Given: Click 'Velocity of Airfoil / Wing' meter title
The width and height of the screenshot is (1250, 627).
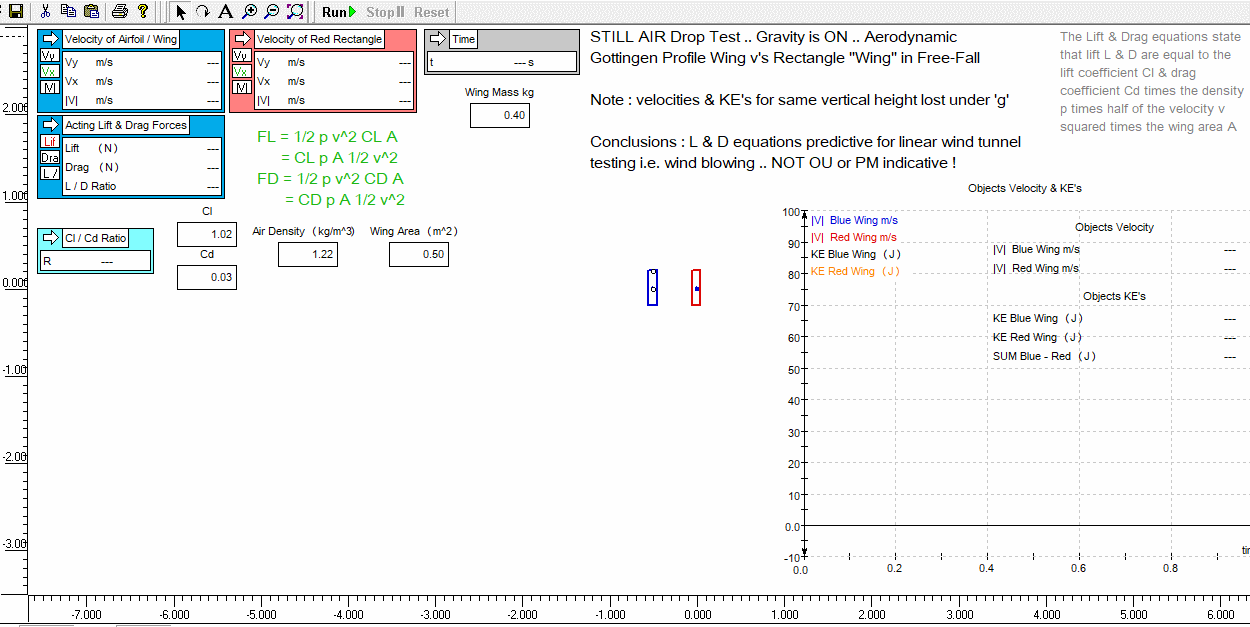Looking at the screenshot, I should pyautogui.click(x=120, y=39).
